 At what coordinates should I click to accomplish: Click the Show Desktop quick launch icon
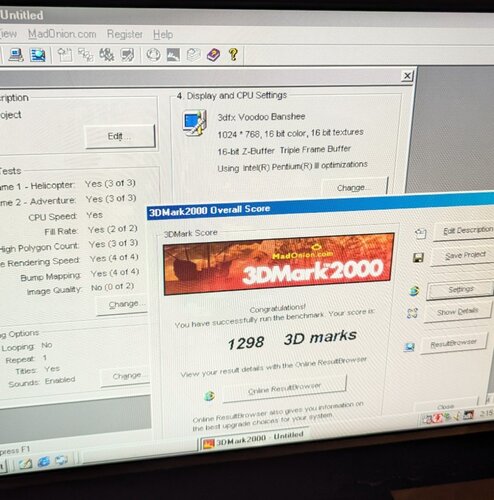click(61, 460)
